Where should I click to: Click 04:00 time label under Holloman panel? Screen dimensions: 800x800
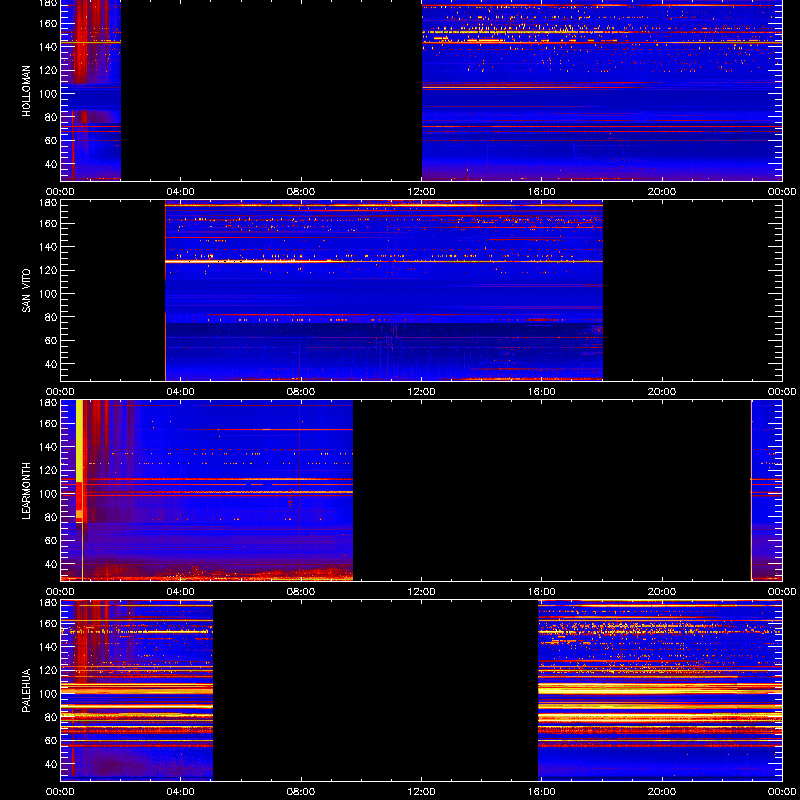point(181,192)
